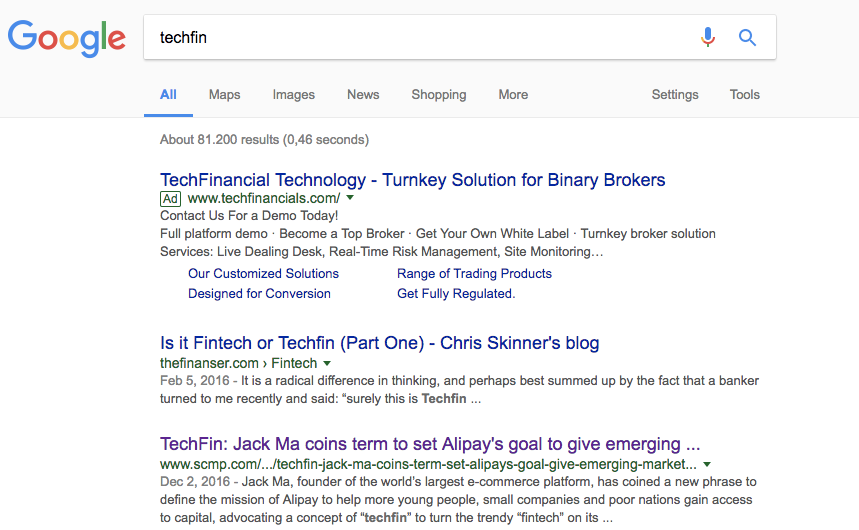Open the Jack Ma TechFin article
The width and height of the screenshot is (859, 530).
[429, 444]
